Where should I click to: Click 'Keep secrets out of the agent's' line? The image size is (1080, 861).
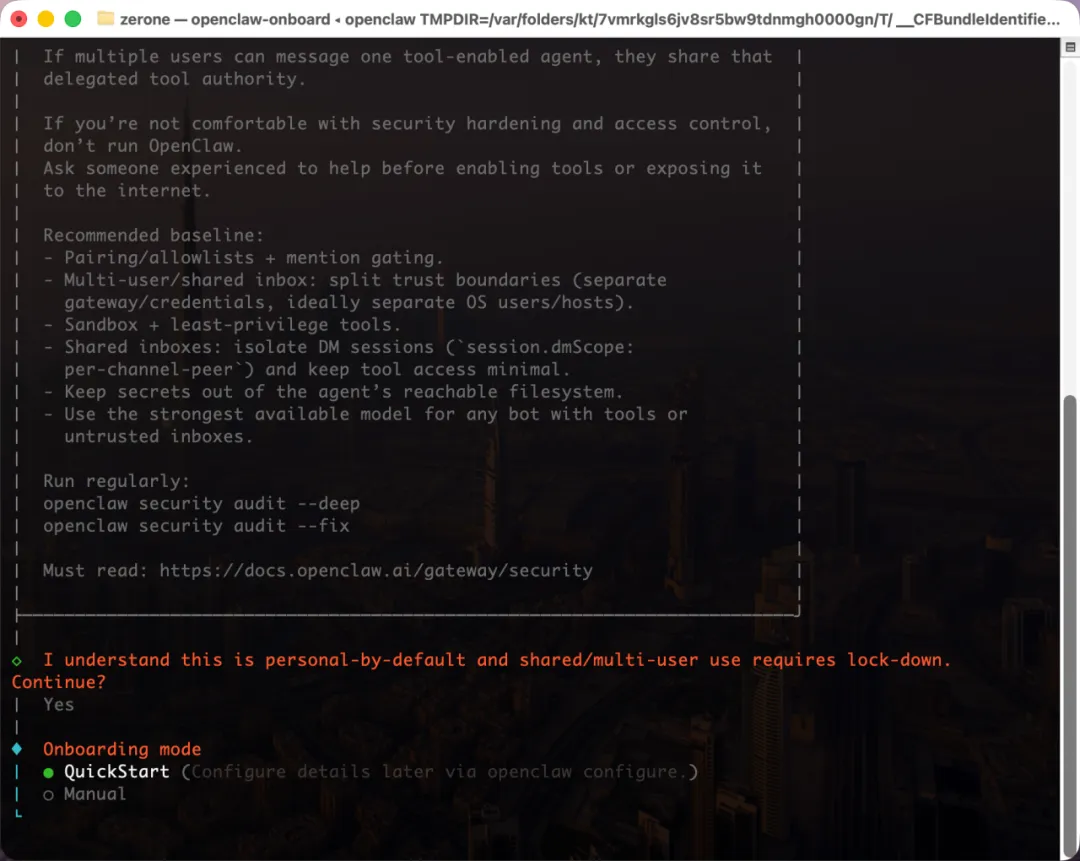point(333,392)
